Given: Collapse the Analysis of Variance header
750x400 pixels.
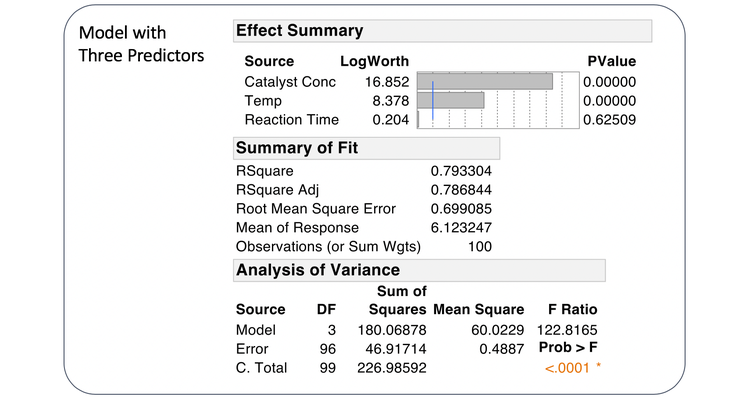Looking at the screenshot, I should coord(316,270).
